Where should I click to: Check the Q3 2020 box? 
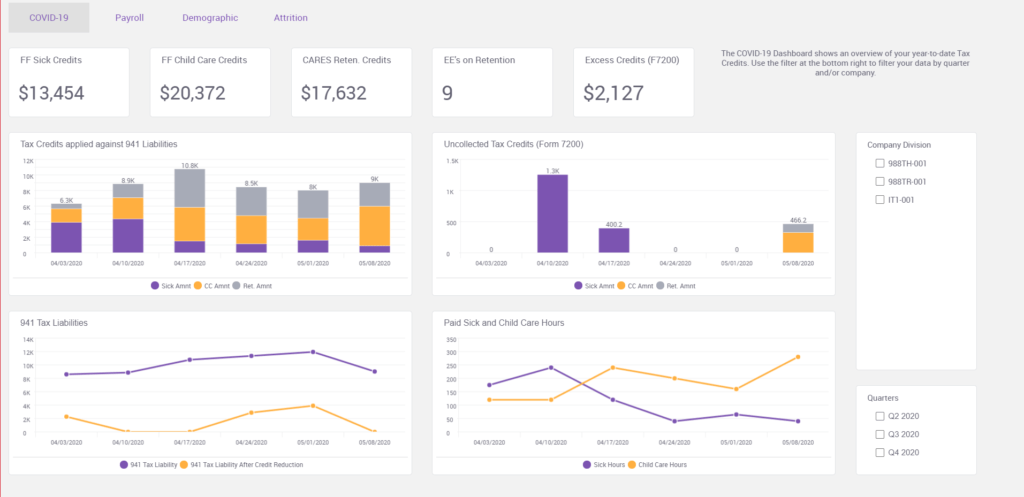880,434
